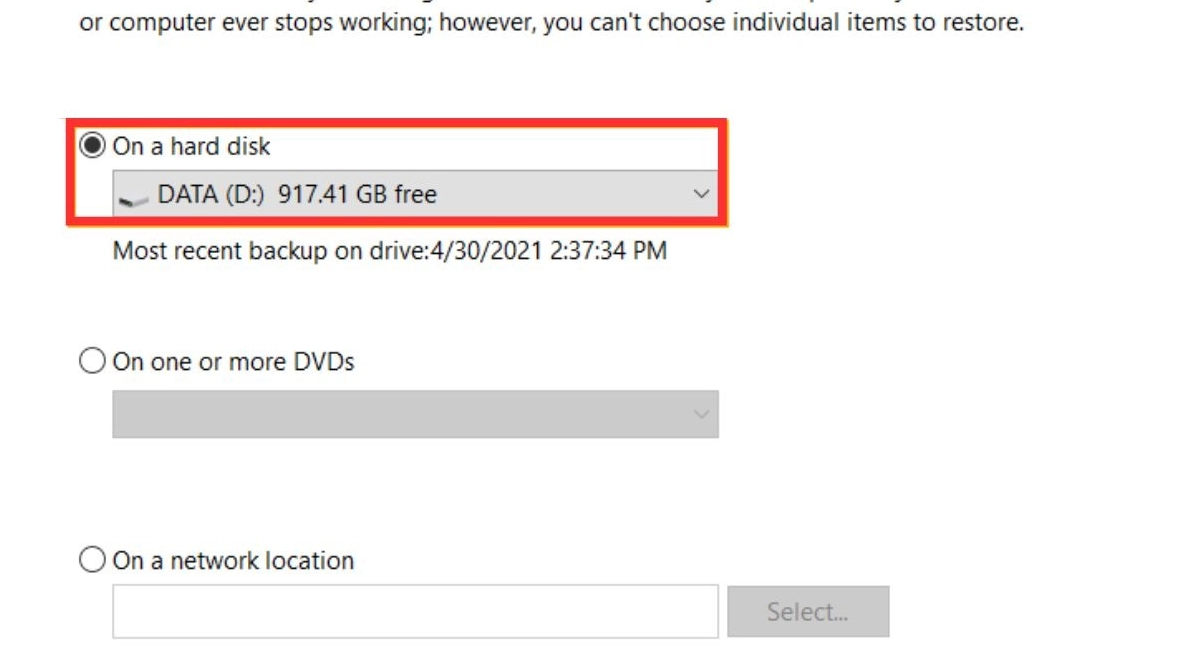
Task: Click inside the network location text field
Action: [x=415, y=611]
